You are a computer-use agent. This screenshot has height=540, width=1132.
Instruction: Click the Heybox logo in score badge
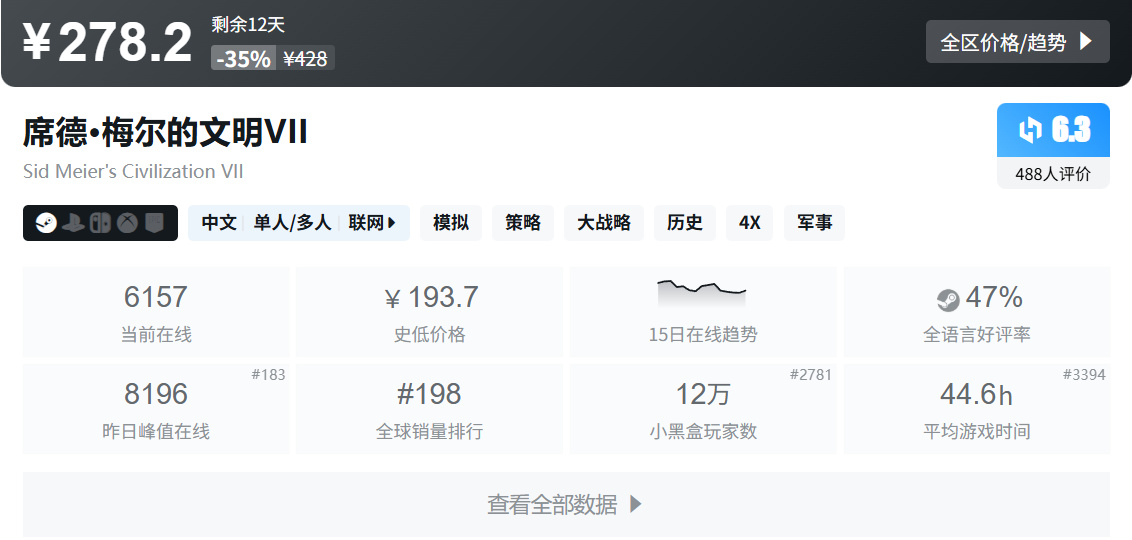coord(1030,130)
